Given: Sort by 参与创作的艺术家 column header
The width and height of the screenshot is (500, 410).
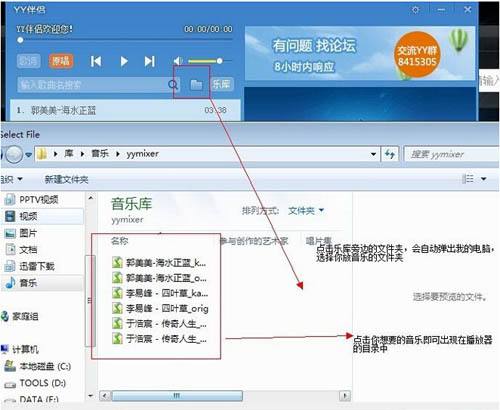Looking at the screenshot, I should [x=254, y=241].
